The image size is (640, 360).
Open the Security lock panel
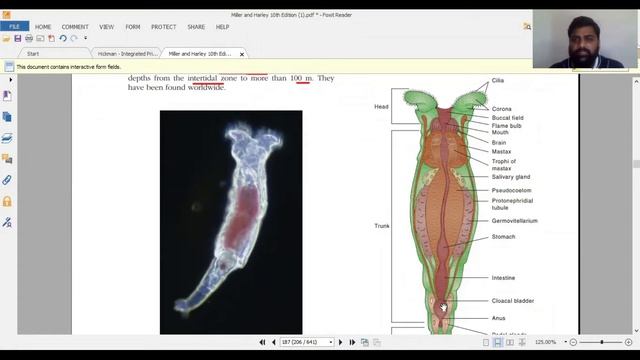pos(7,201)
